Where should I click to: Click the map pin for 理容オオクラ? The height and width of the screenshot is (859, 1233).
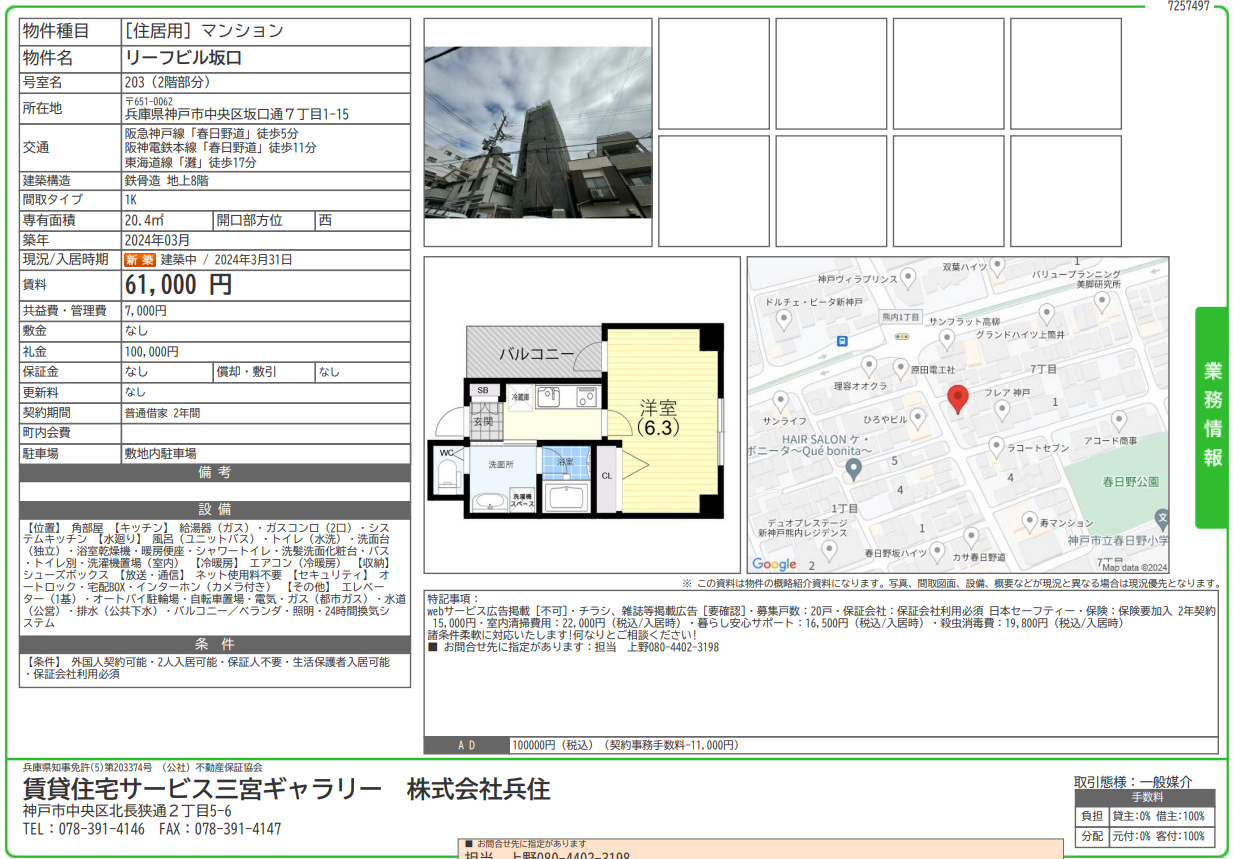(x=870, y=366)
